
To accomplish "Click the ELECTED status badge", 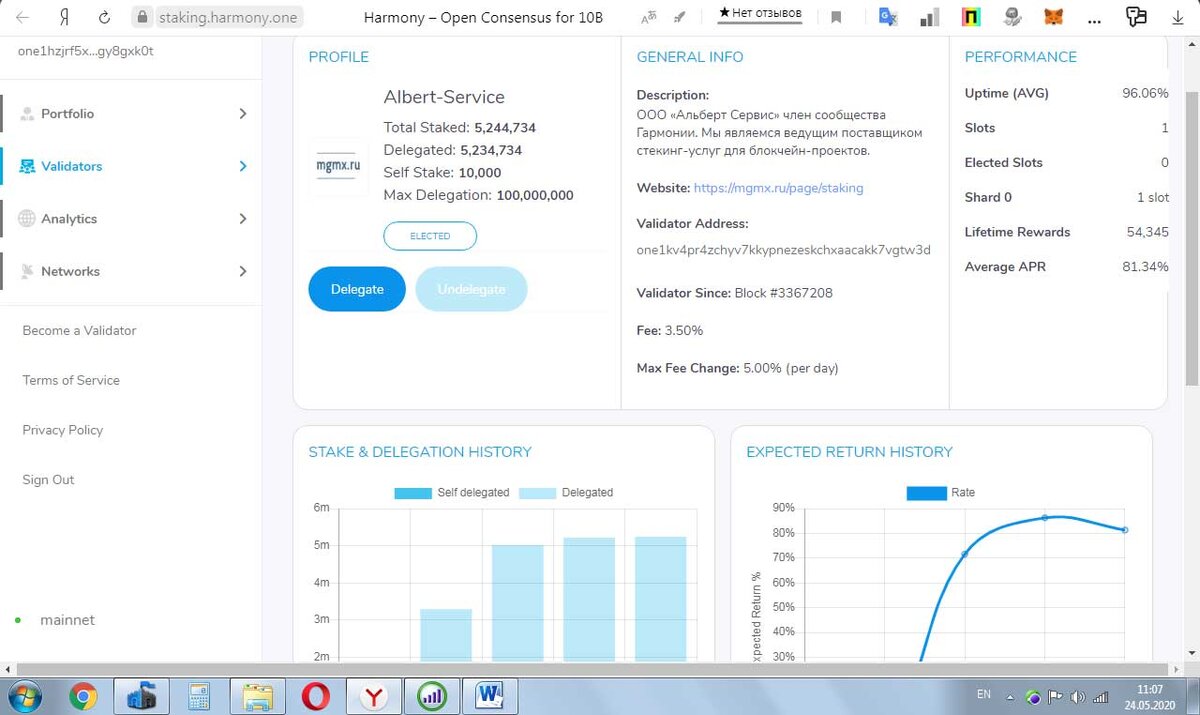I will pyautogui.click(x=430, y=236).
